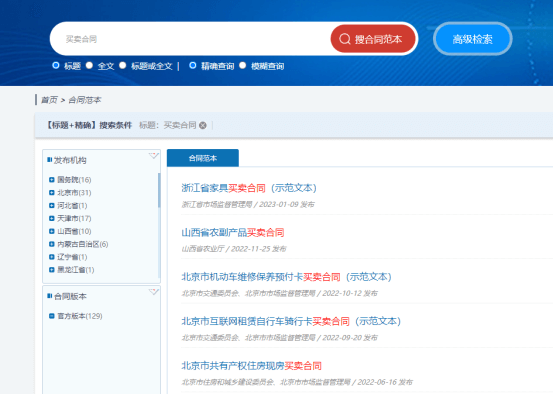This screenshot has width=553, height=395.
Task: Click the 山西省农业厅 / 2022-11-25 text
Action: tap(234, 249)
